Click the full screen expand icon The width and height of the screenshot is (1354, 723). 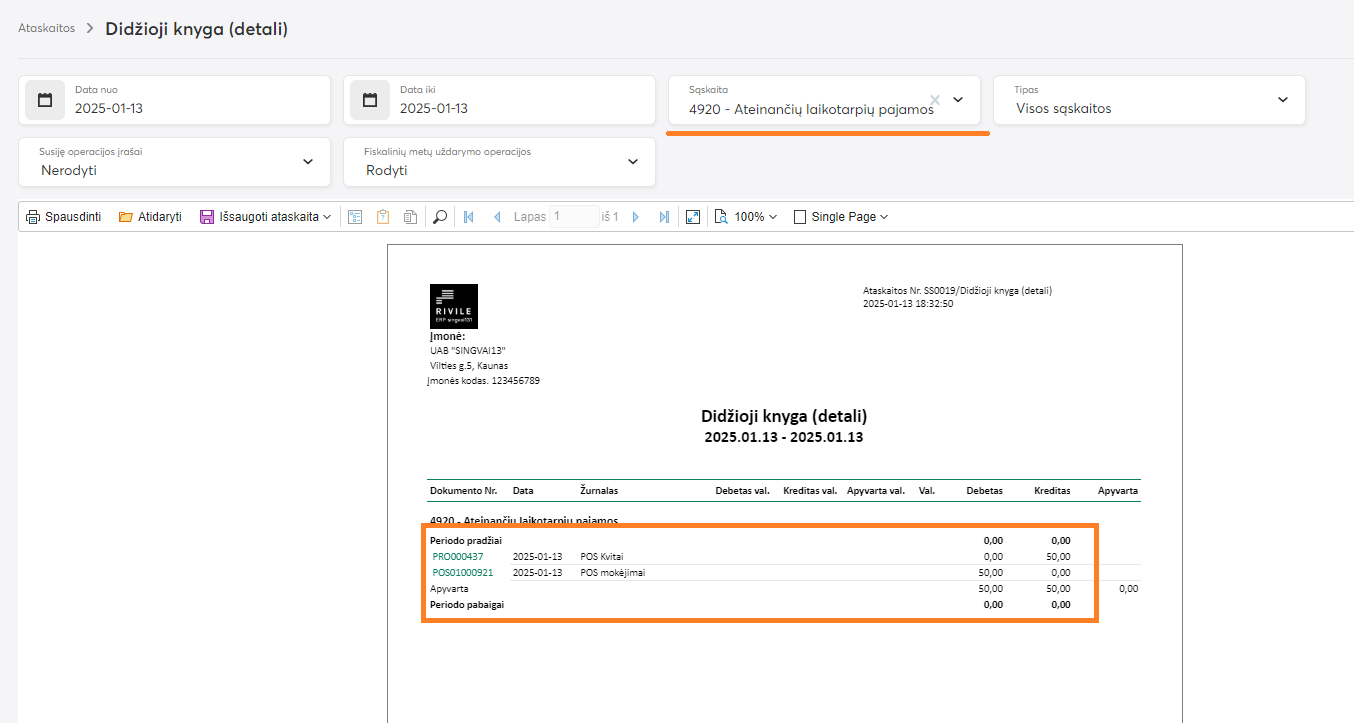pyautogui.click(x=693, y=217)
